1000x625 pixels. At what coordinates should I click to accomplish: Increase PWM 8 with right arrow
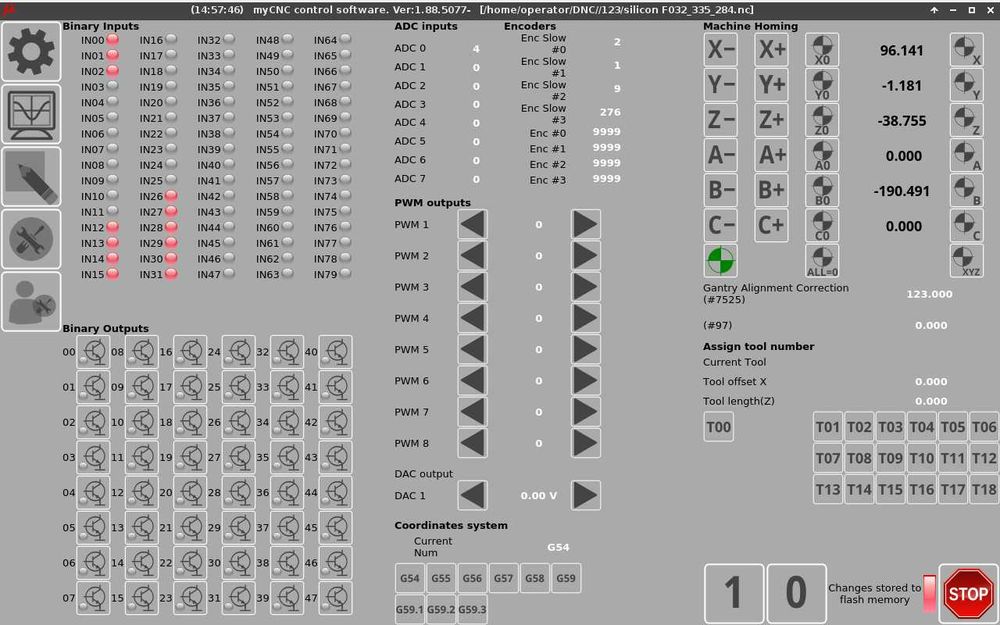pyautogui.click(x=585, y=443)
